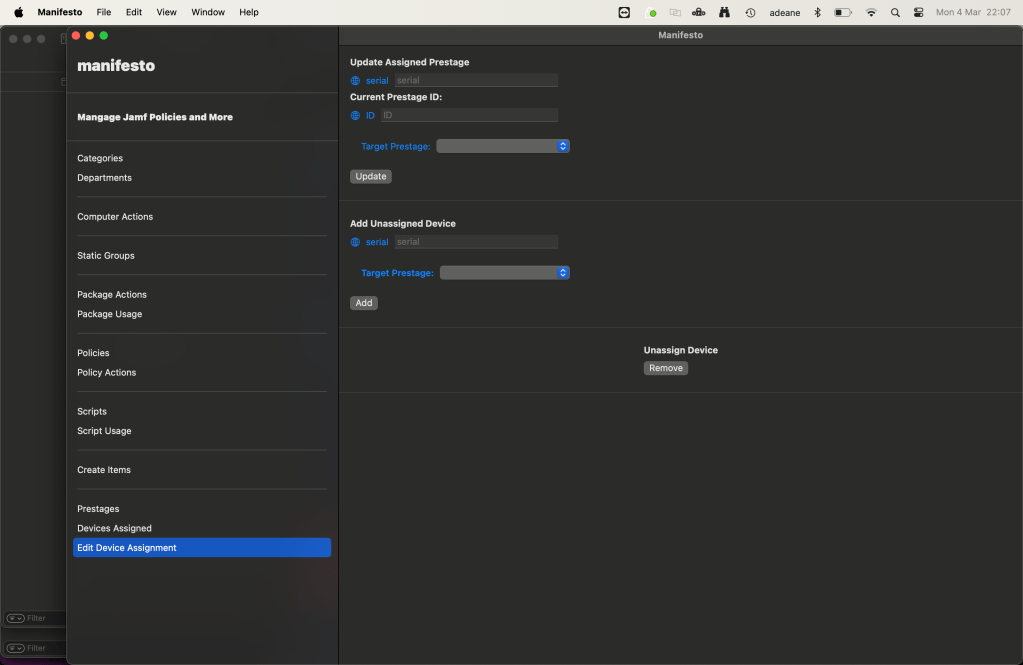Click the serial field under Update Assigned Prestage
Screen dimensions: 1023x665
point(475,80)
